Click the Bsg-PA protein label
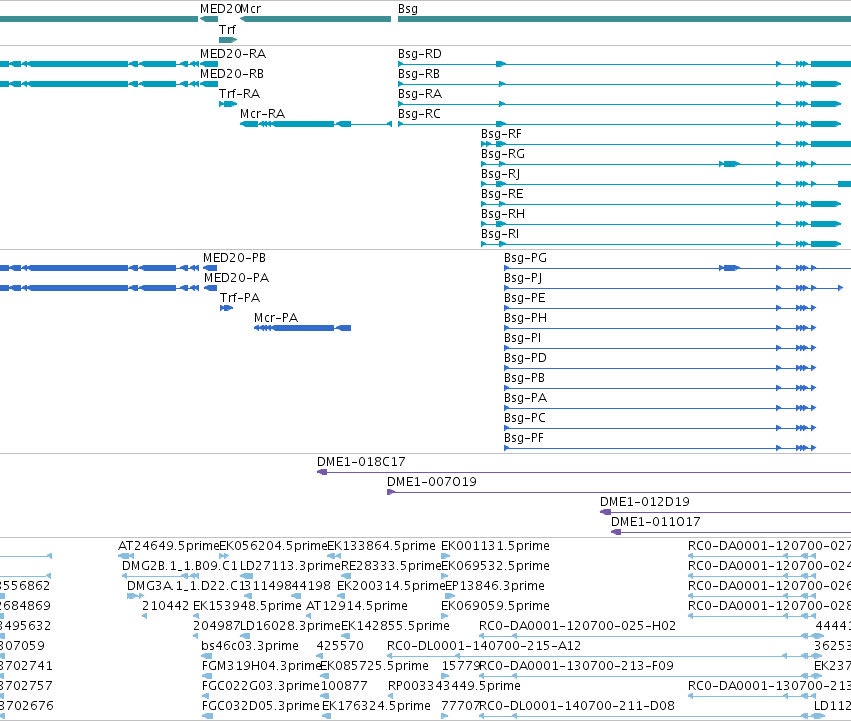851x721 pixels. click(x=525, y=399)
